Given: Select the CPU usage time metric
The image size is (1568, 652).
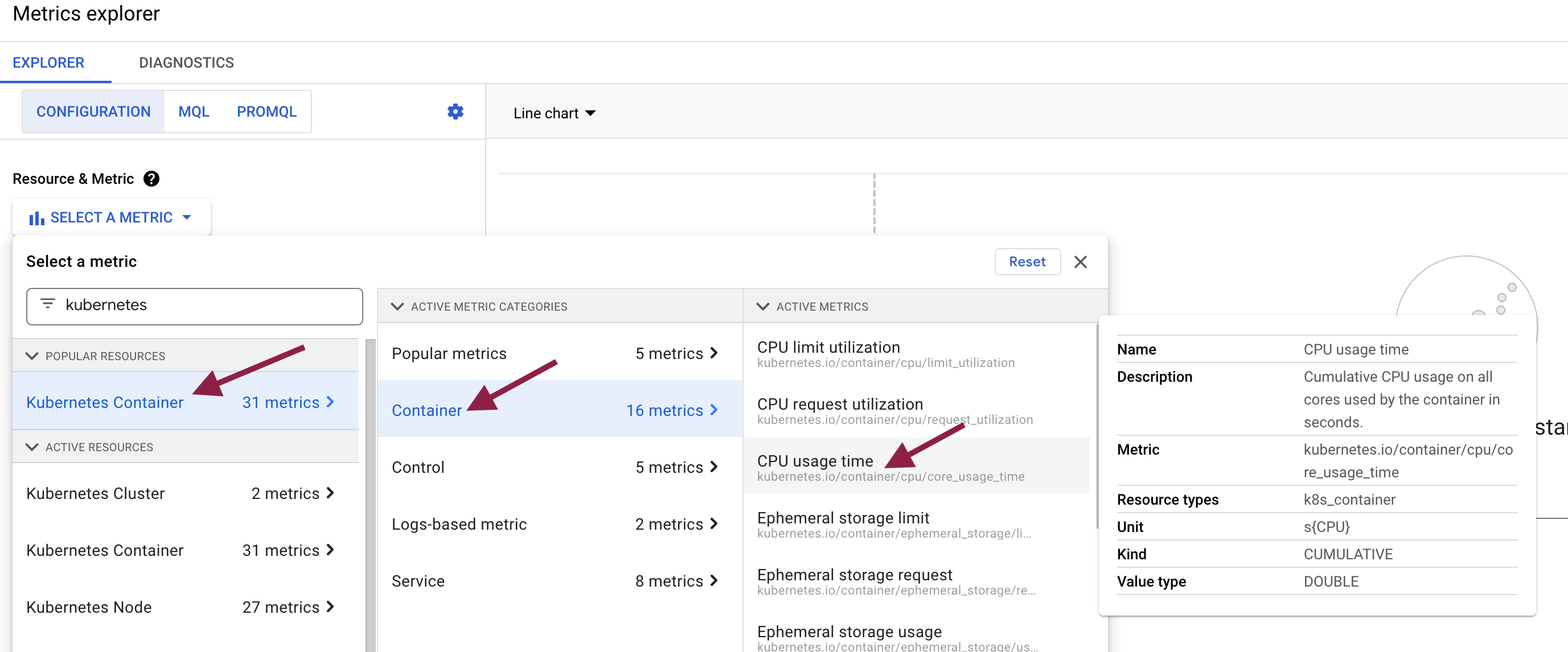Looking at the screenshot, I should click(815, 461).
